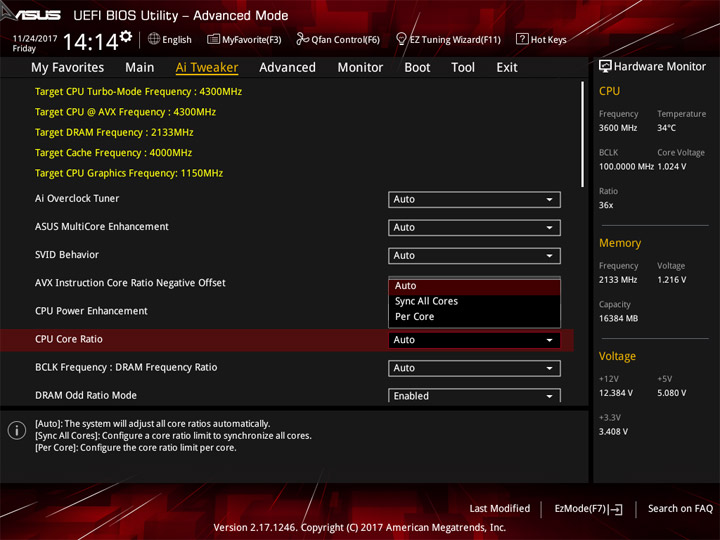
Task: Click the globe language icon
Action: point(154,39)
